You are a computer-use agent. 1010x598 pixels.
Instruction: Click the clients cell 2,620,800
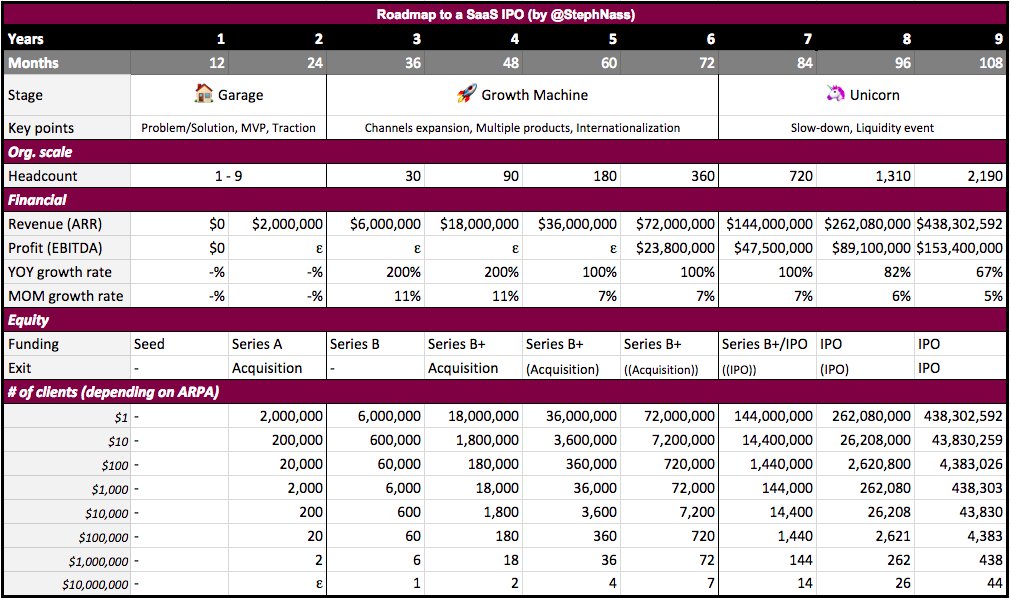tap(865, 465)
